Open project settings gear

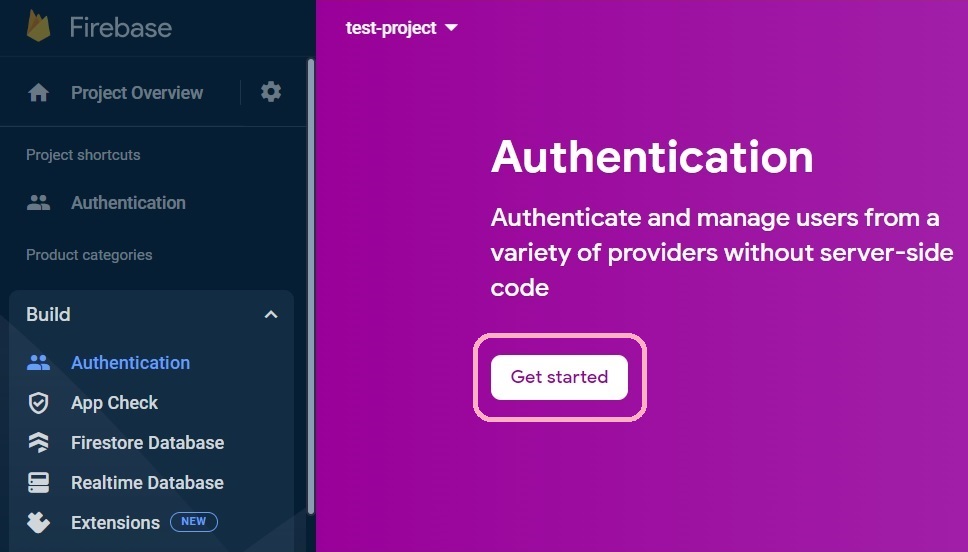click(271, 92)
